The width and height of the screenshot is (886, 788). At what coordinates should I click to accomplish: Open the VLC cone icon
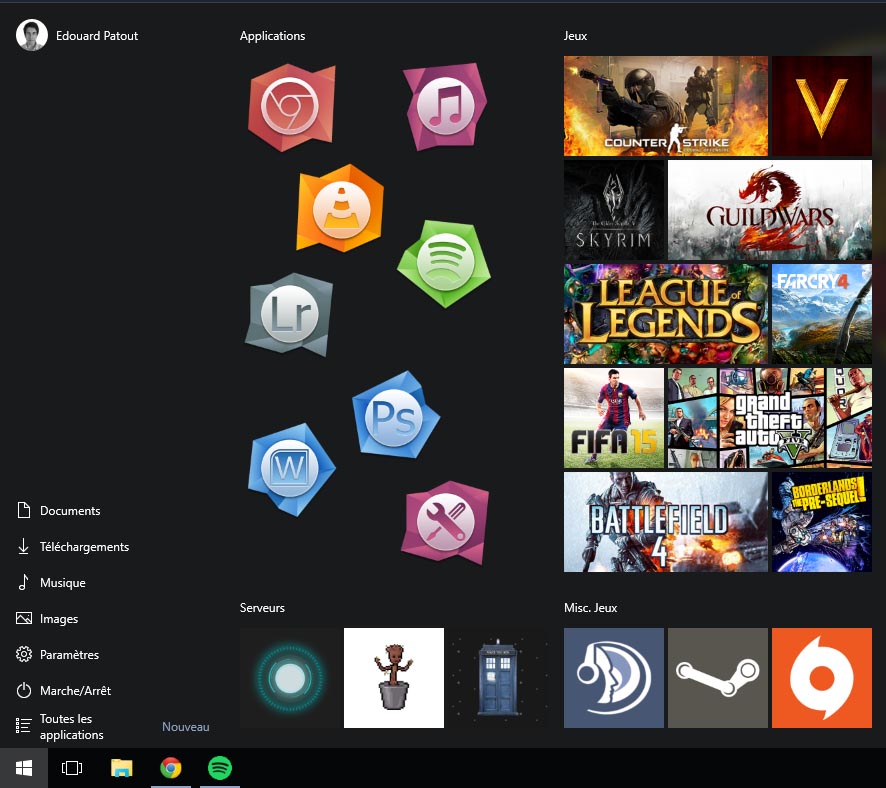click(340, 208)
